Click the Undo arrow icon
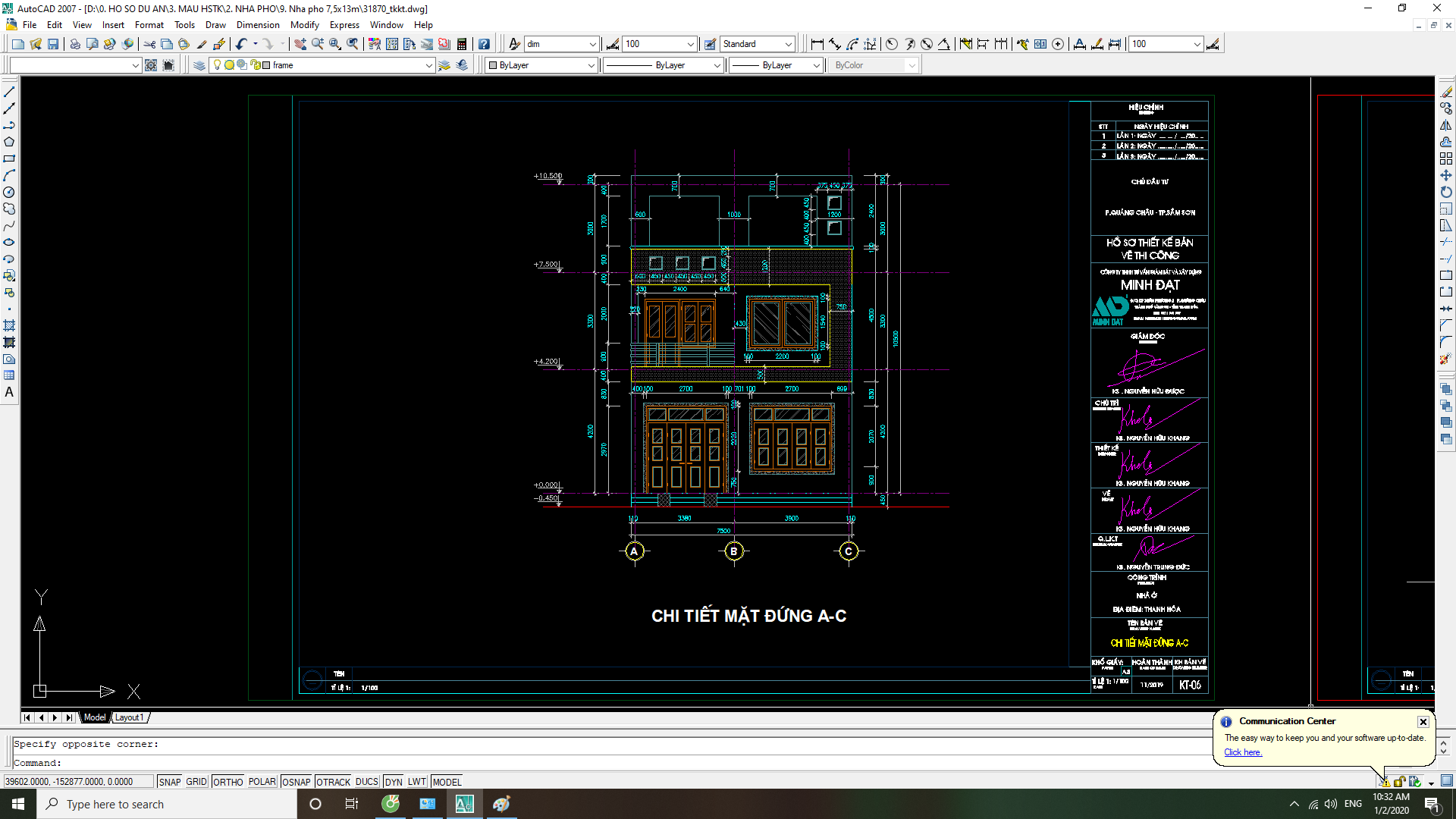 pyautogui.click(x=241, y=44)
